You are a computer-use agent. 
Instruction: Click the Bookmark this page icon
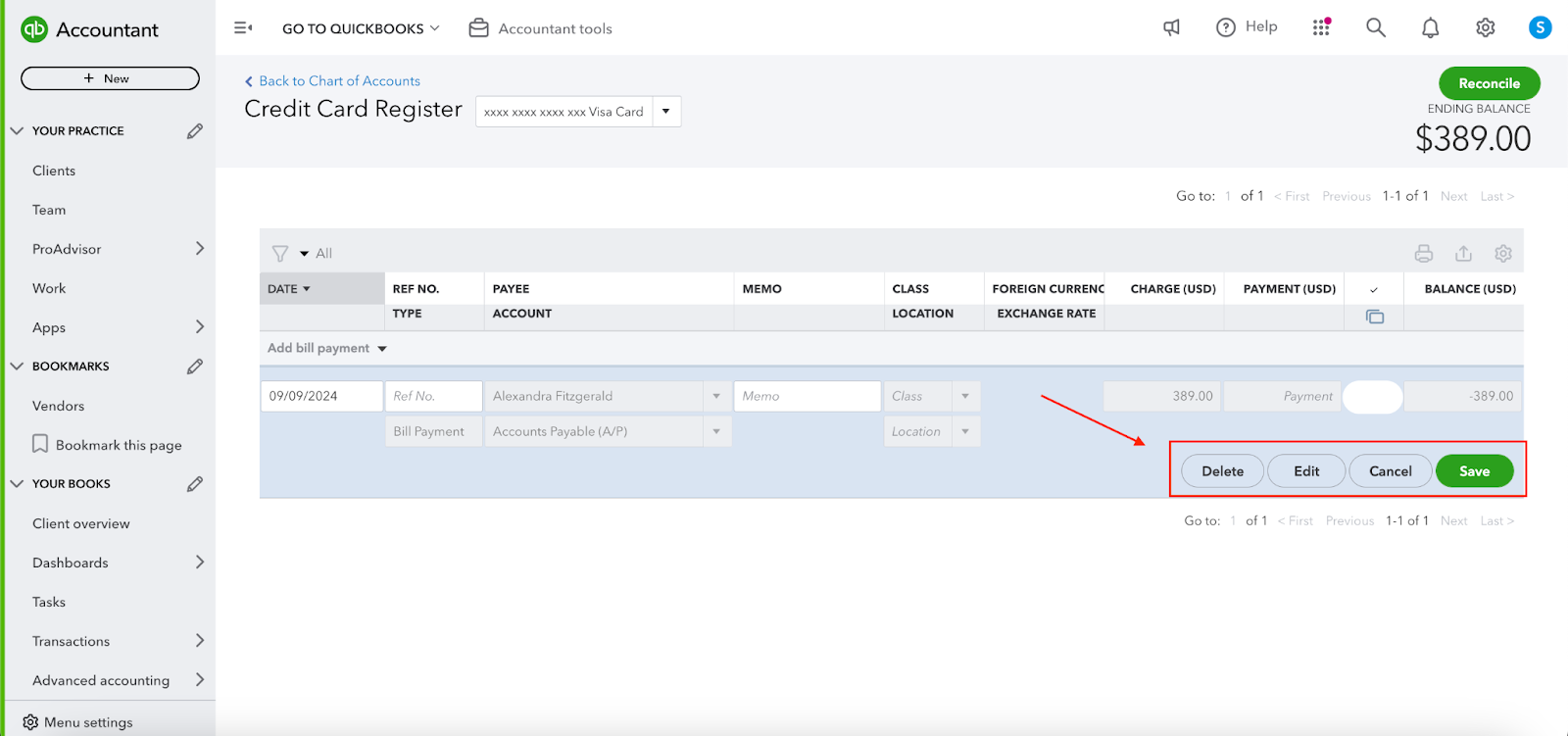(40, 444)
